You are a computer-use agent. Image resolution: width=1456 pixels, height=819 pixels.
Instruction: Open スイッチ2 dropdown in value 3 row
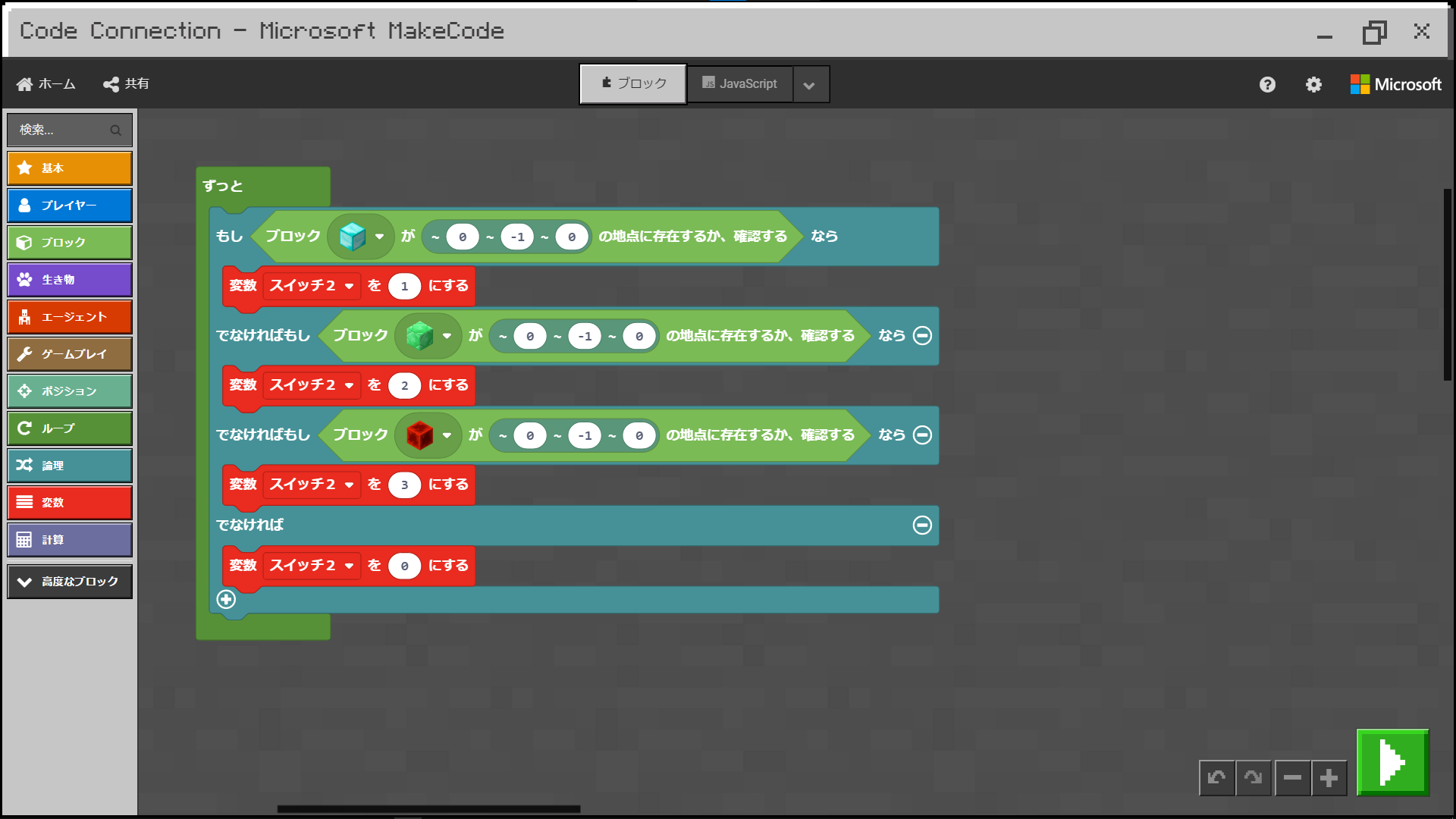312,485
